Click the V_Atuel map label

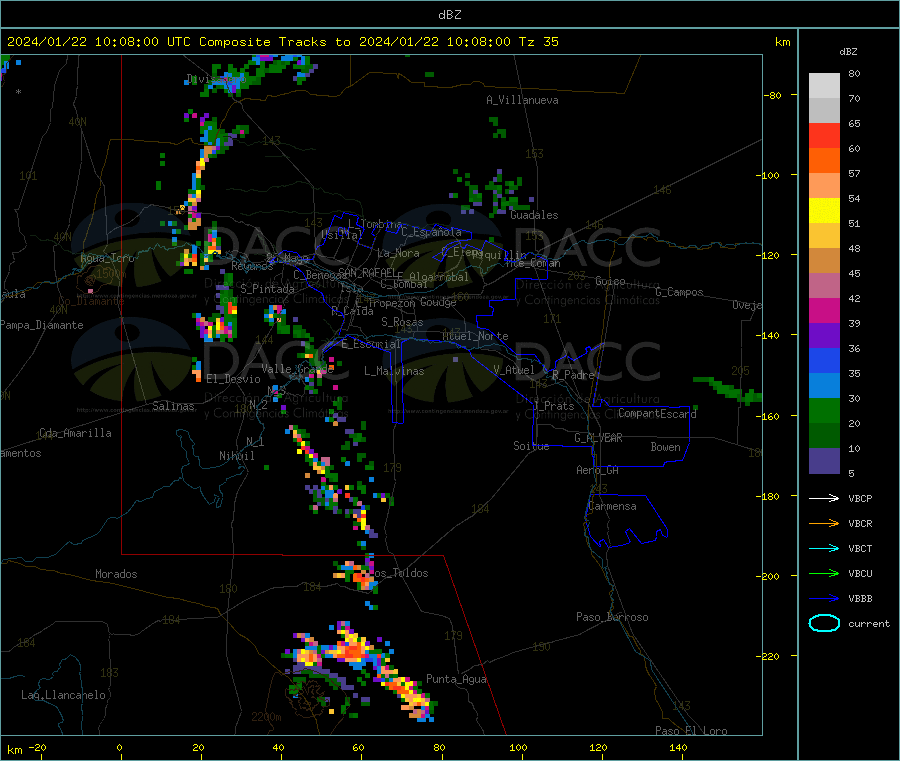click(x=514, y=370)
